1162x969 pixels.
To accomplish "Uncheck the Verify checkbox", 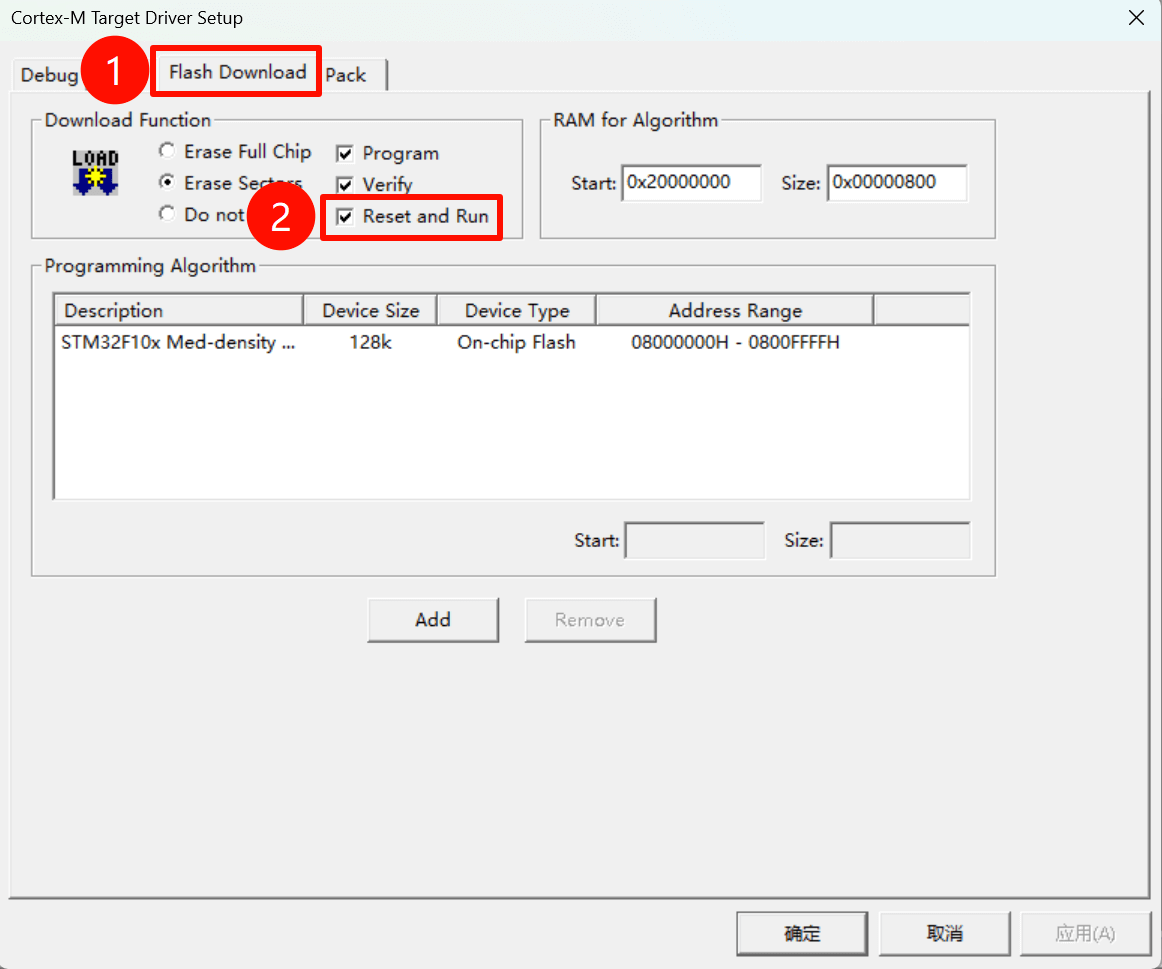I will pos(345,185).
